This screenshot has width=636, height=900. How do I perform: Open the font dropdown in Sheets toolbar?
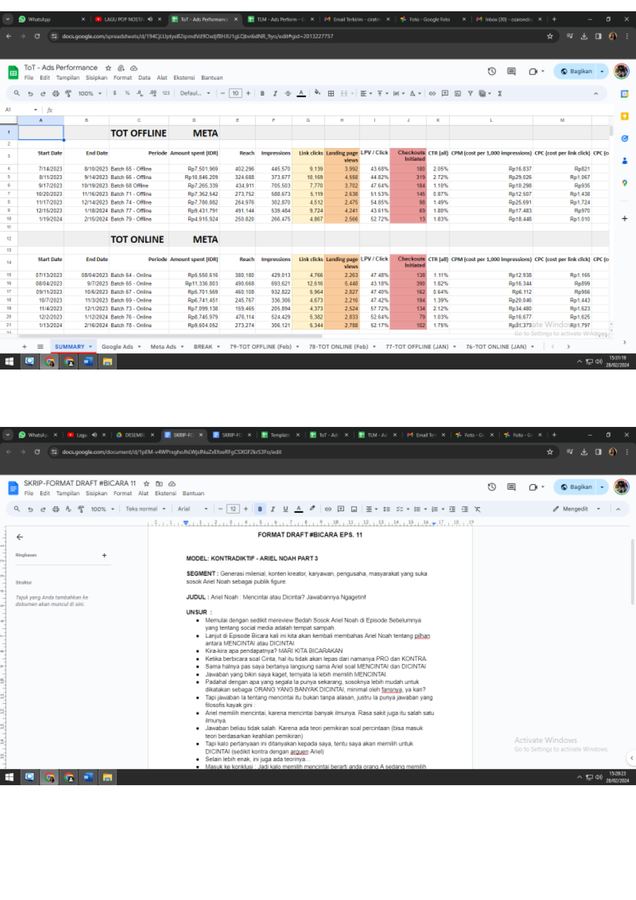coord(195,93)
